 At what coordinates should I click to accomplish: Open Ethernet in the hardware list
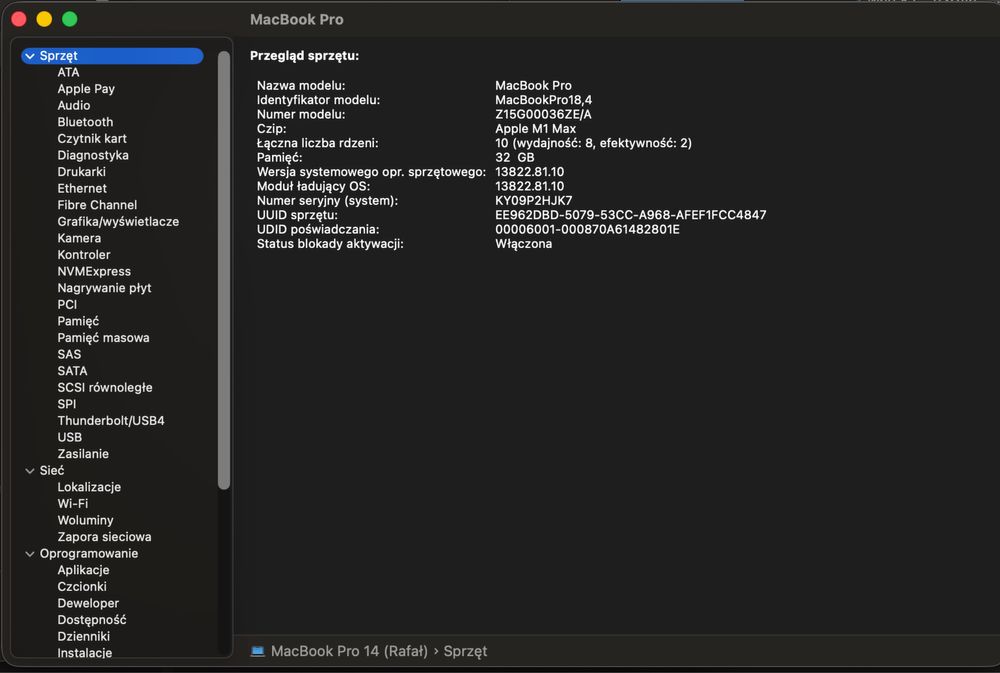point(82,188)
